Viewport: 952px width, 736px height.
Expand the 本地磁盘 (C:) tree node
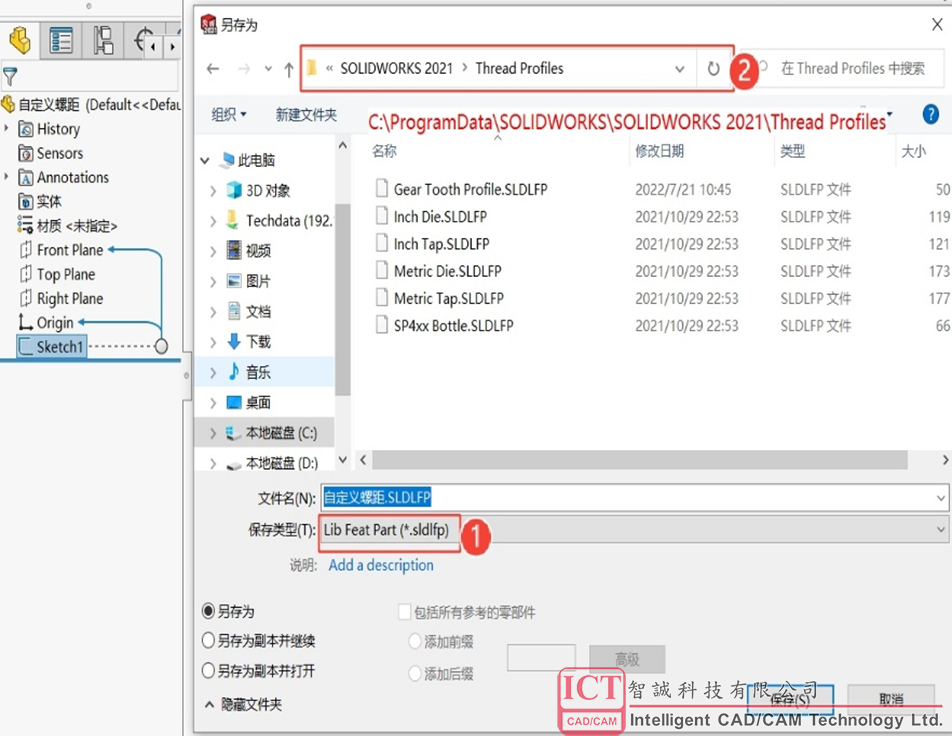click(212, 433)
